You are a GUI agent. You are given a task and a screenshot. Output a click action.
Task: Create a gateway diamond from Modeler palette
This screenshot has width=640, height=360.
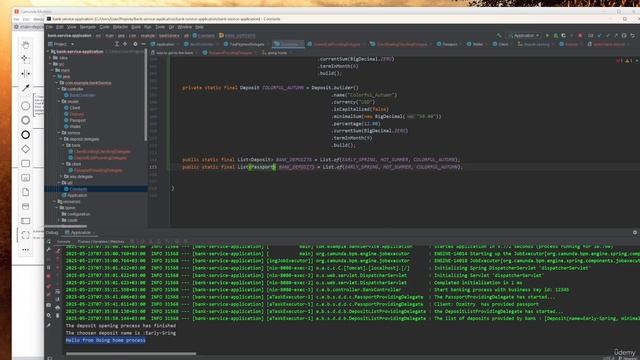(x=25, y=149)
